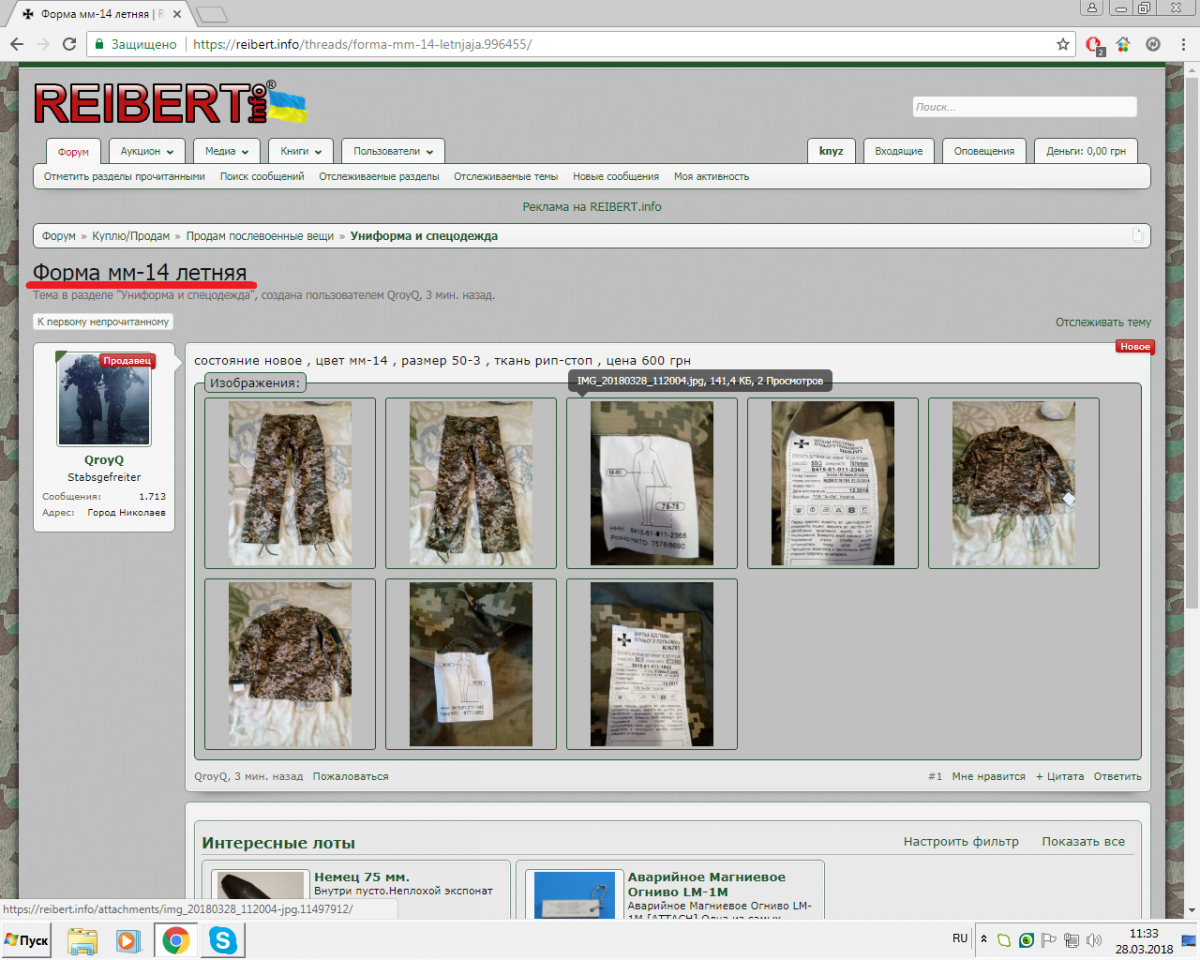Click Показать все link
The width and height of the screenshot is (1200, 960).
click(1083, 841)
